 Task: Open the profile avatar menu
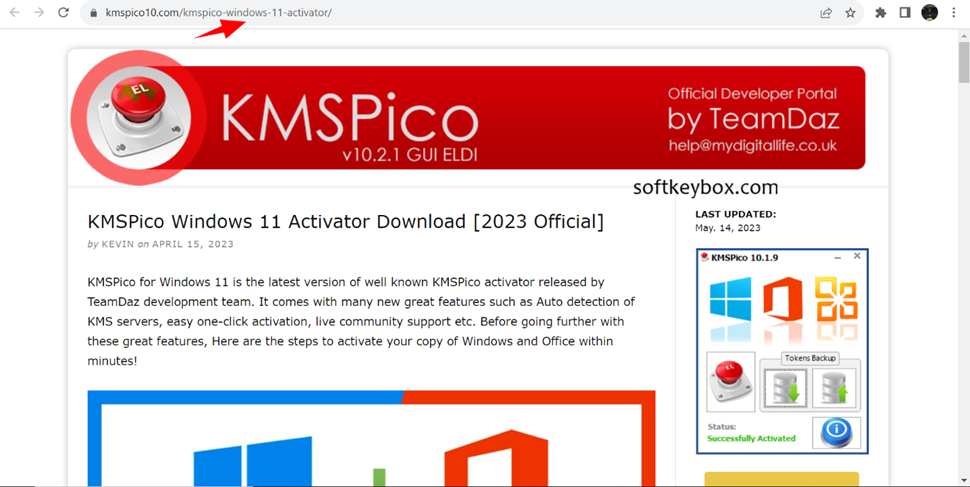[x=930, y=12]
